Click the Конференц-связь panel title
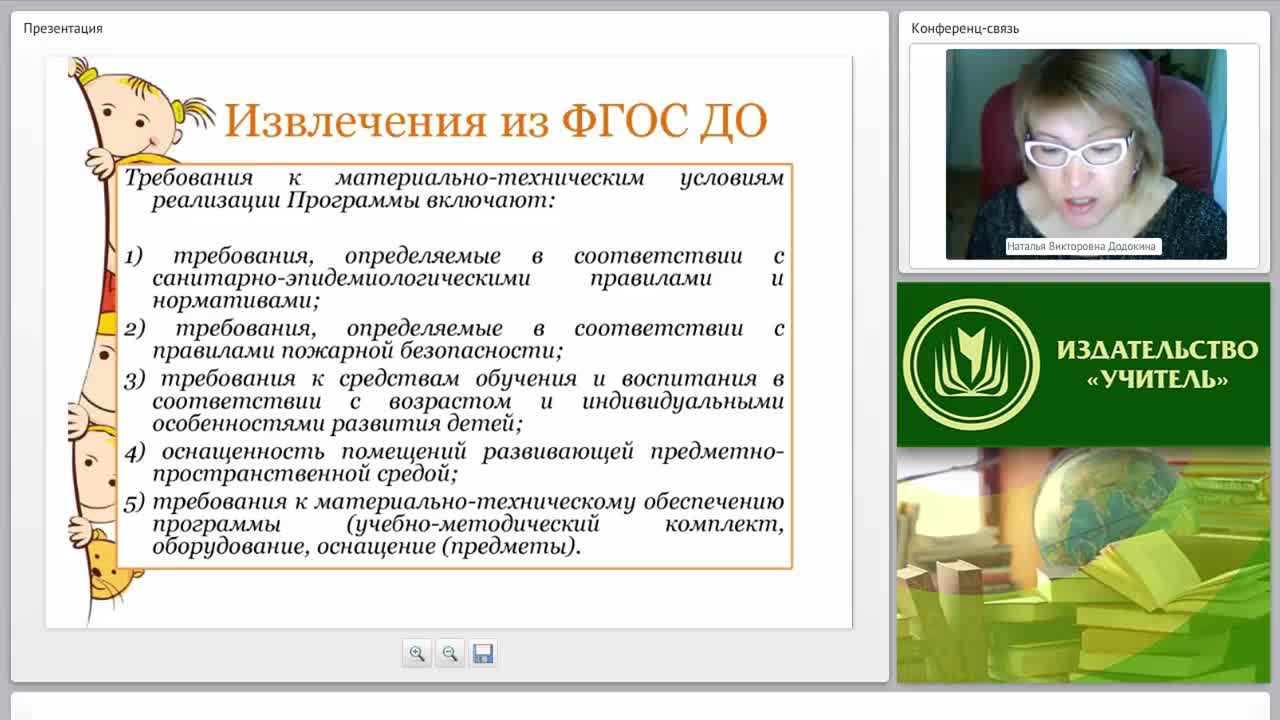Viewport: 1280px width, 720px height. (x=965, y=28)
